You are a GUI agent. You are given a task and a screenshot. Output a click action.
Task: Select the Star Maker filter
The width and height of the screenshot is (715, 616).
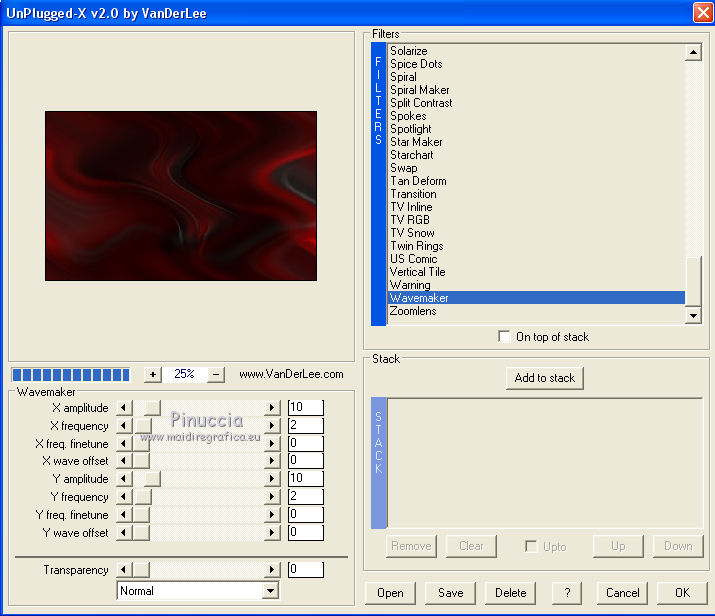(x=416, y=142)
